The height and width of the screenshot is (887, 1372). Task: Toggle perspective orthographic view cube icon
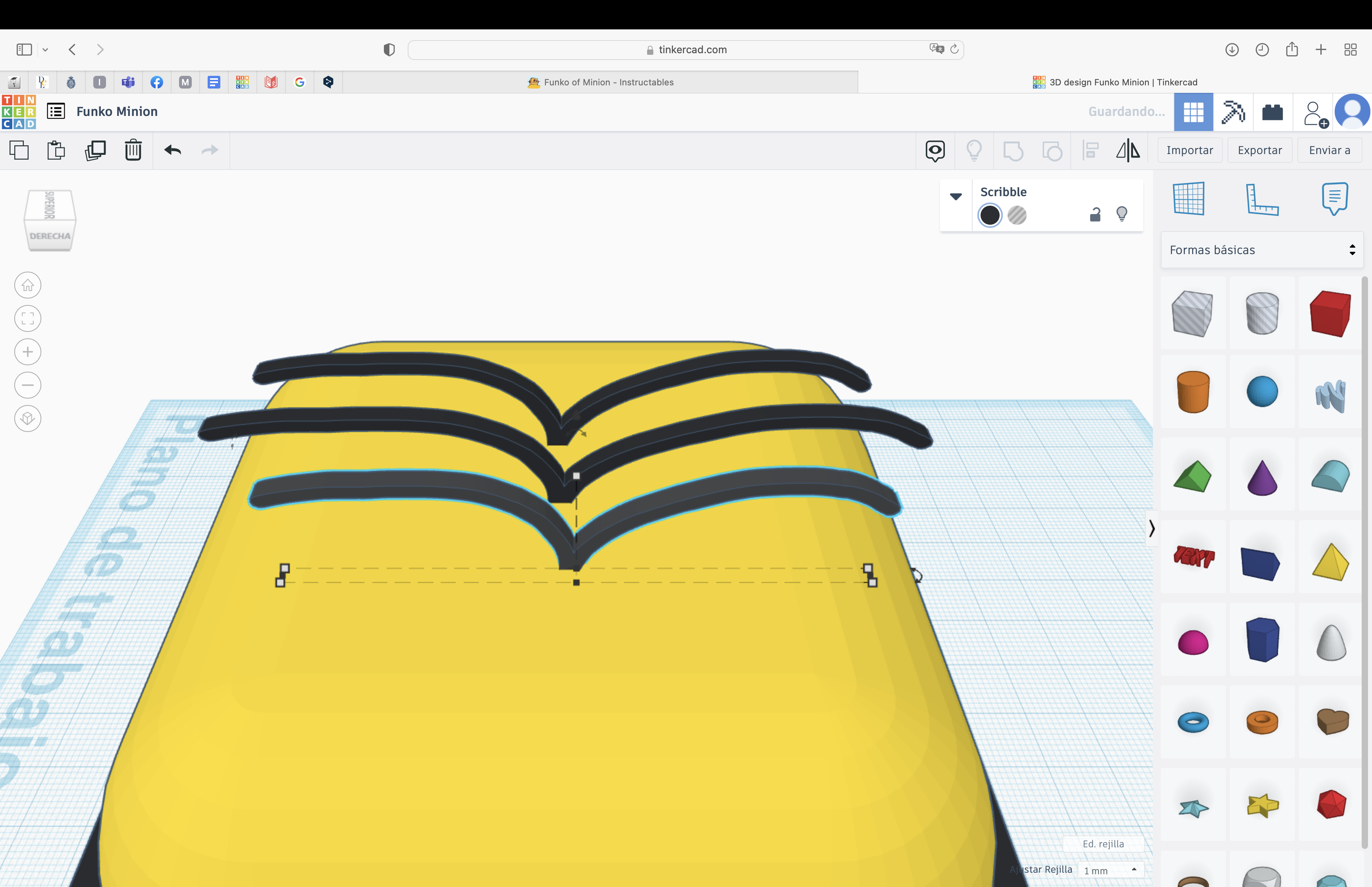[x=28, y=419]
